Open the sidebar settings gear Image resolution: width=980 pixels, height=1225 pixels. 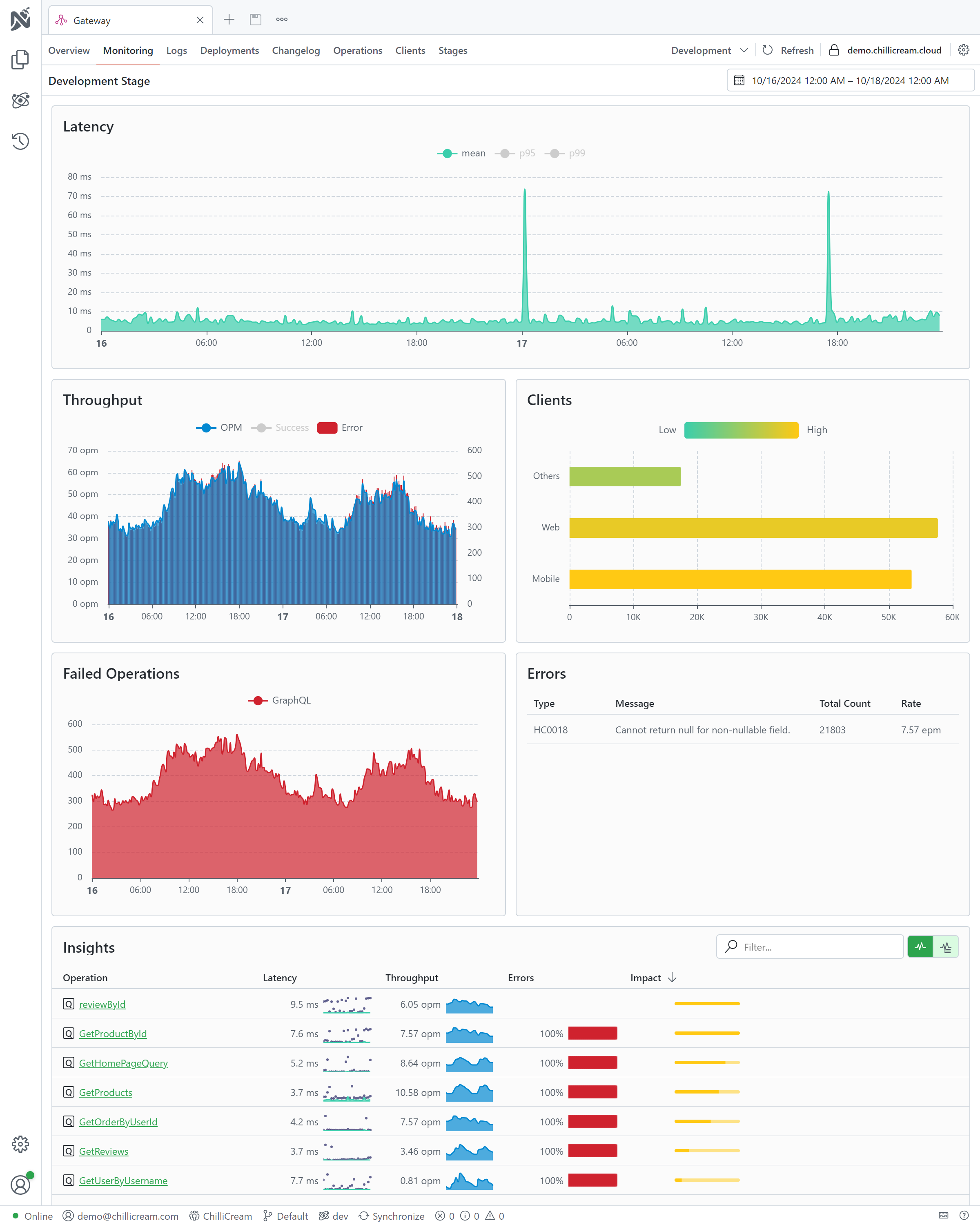tap(20, 1144)
